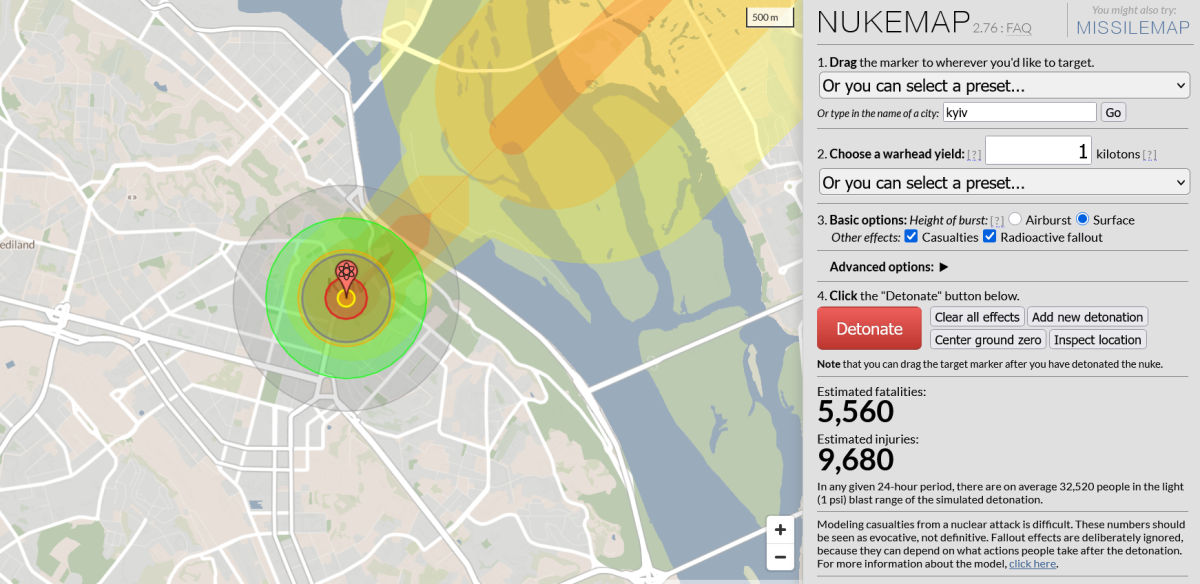Click the estimated injuries value 9,680
The width and height of the screenshot is (1200, 584).
(x=856, y=459)
